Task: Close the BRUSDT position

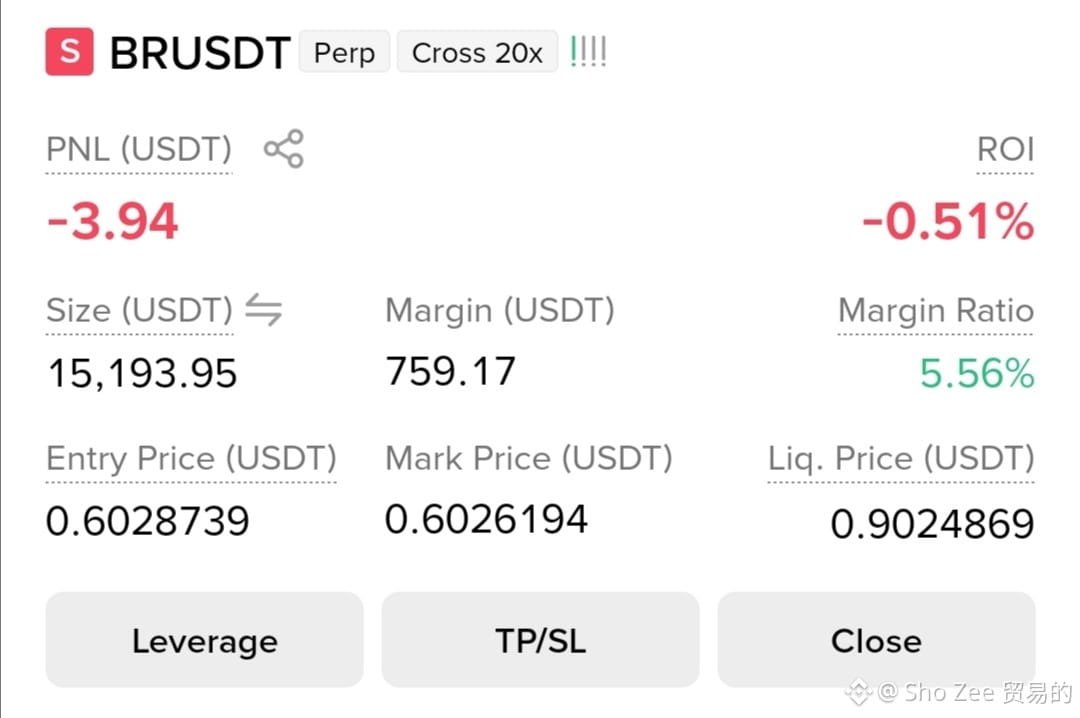Action: [876, 639]
